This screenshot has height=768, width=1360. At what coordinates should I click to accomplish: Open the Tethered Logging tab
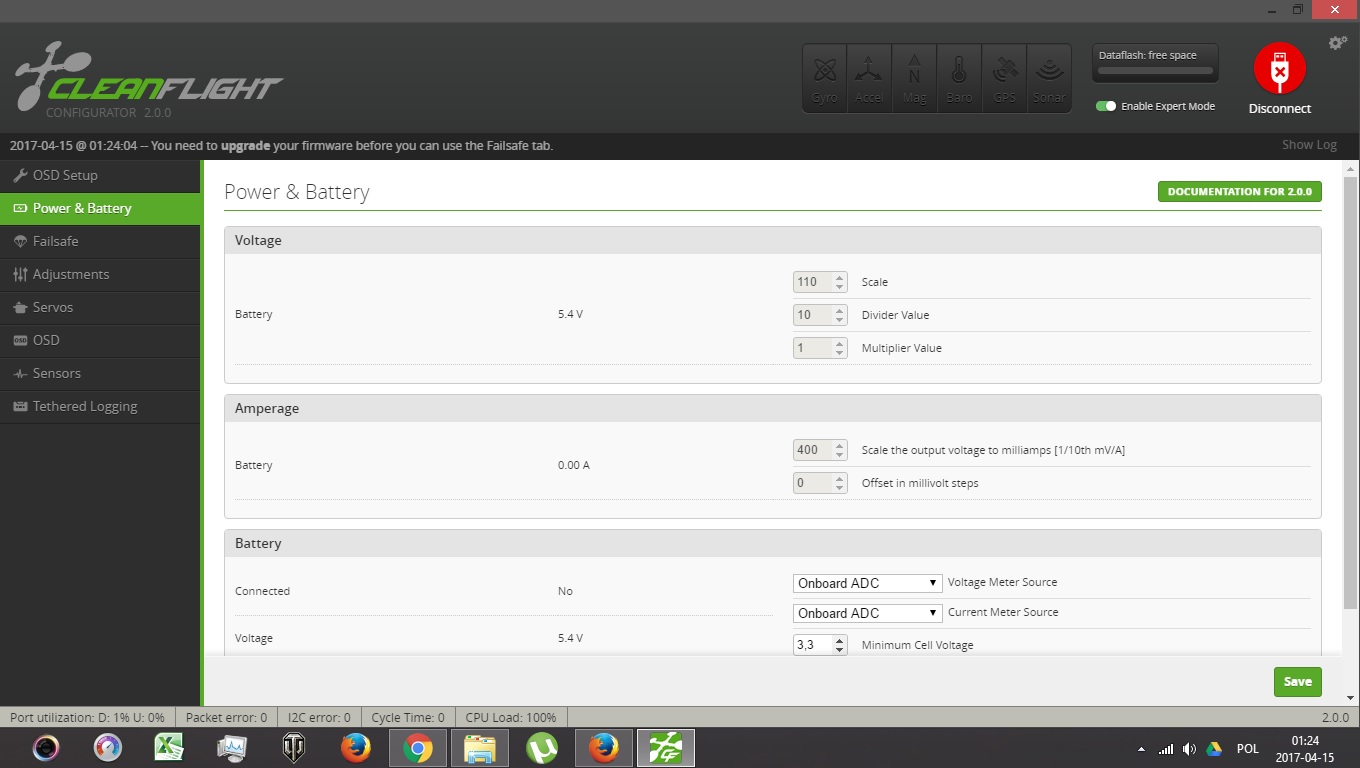pyautogui.click(x=100, y=406)
